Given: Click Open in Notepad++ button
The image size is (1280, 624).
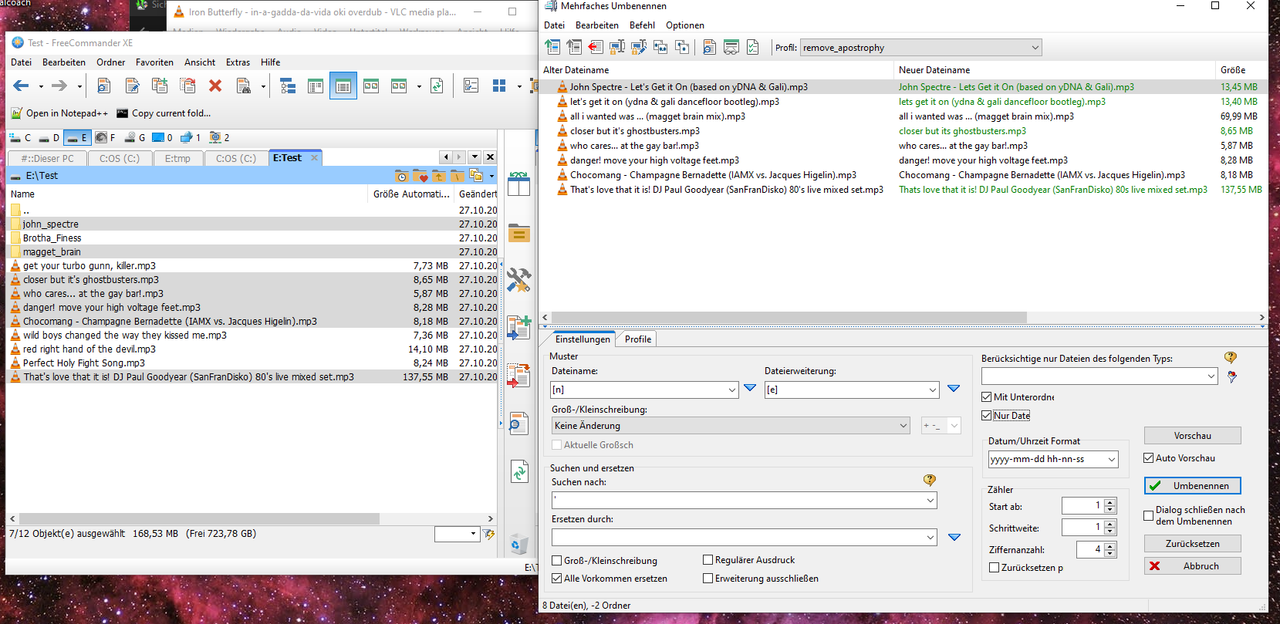Looking at the screenshot, I should (x=59, y=113).
